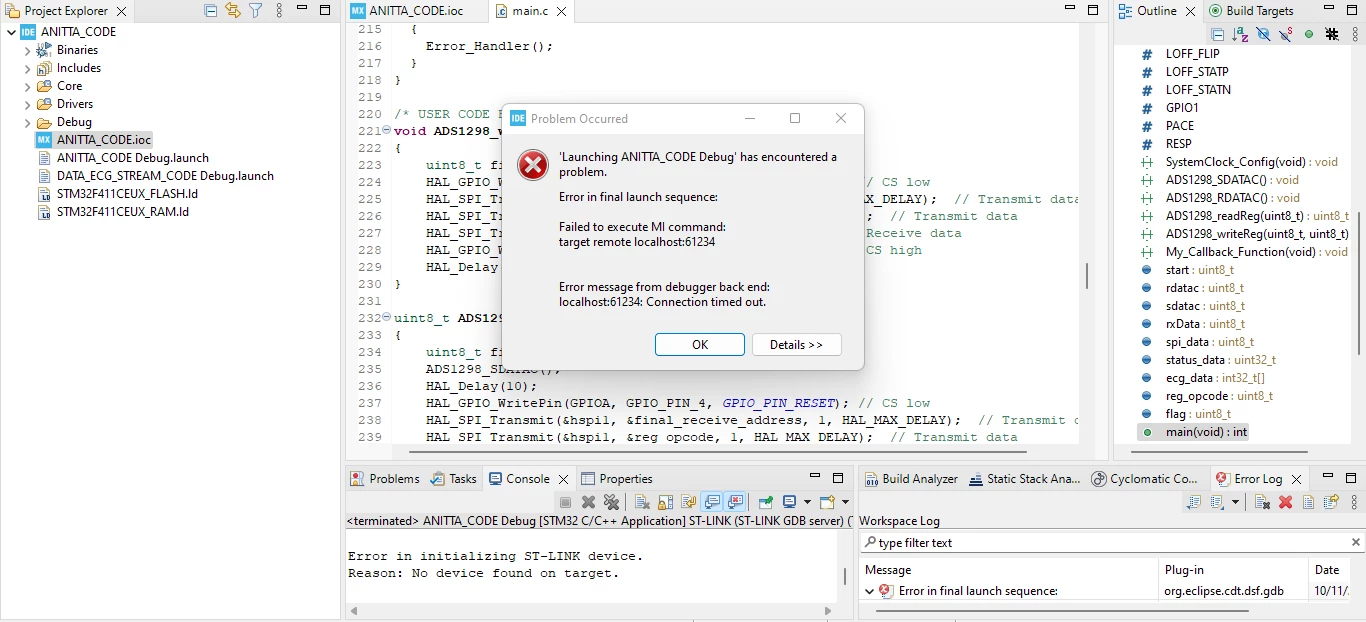Toggle alphabetical sort in Outline
The width and height of the screenshot is (1366, 622).
tap(1240, 34)
